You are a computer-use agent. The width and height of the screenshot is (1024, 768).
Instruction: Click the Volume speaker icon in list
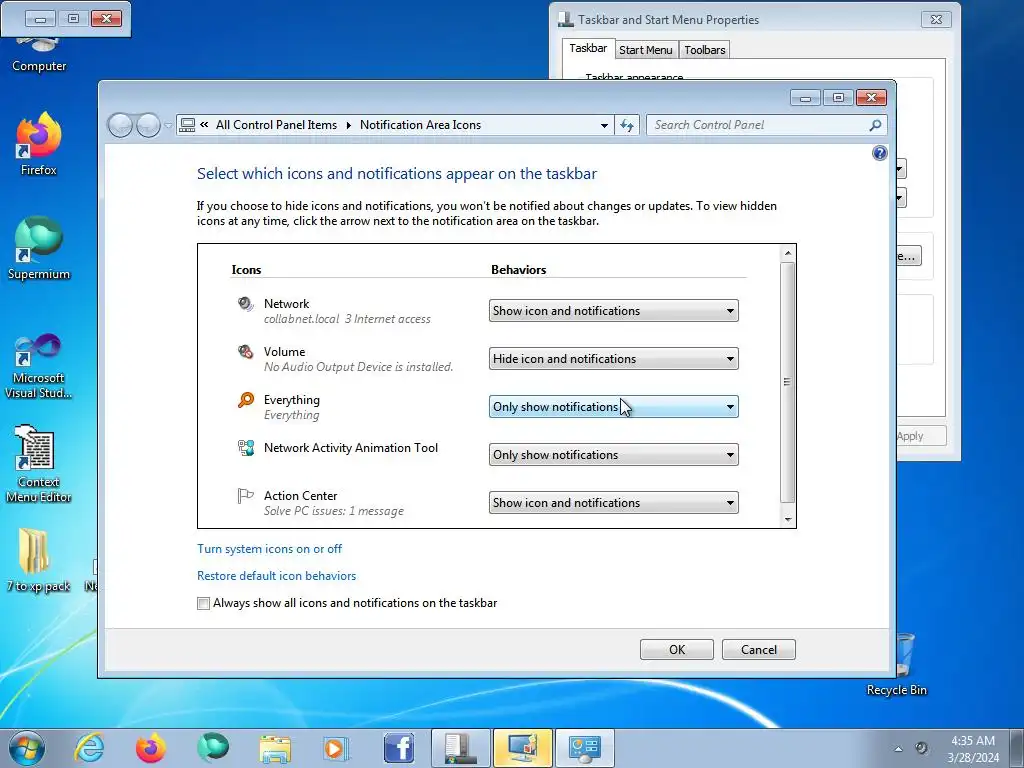point(246,352)
